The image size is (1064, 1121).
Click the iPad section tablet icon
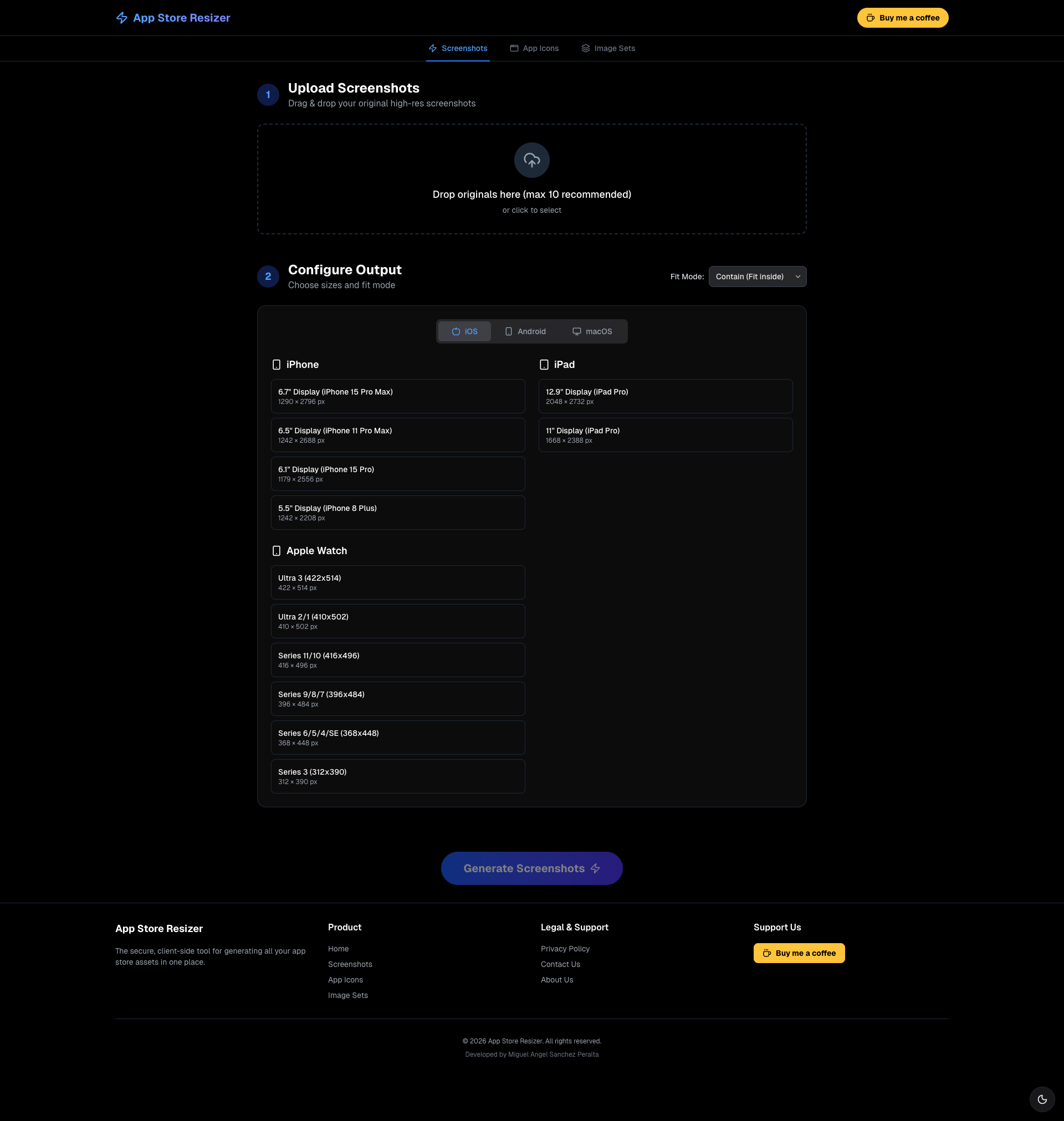544,364
